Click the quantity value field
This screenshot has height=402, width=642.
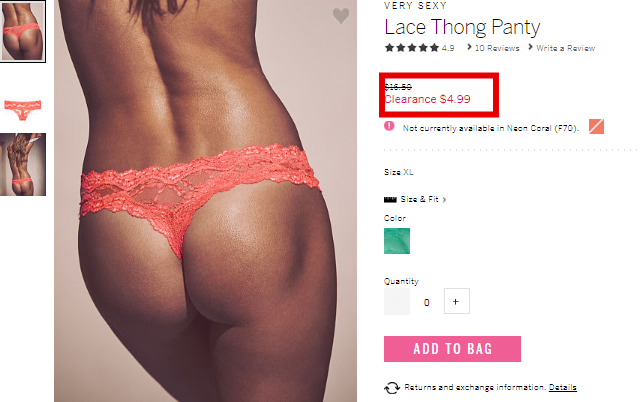point(427,303)
